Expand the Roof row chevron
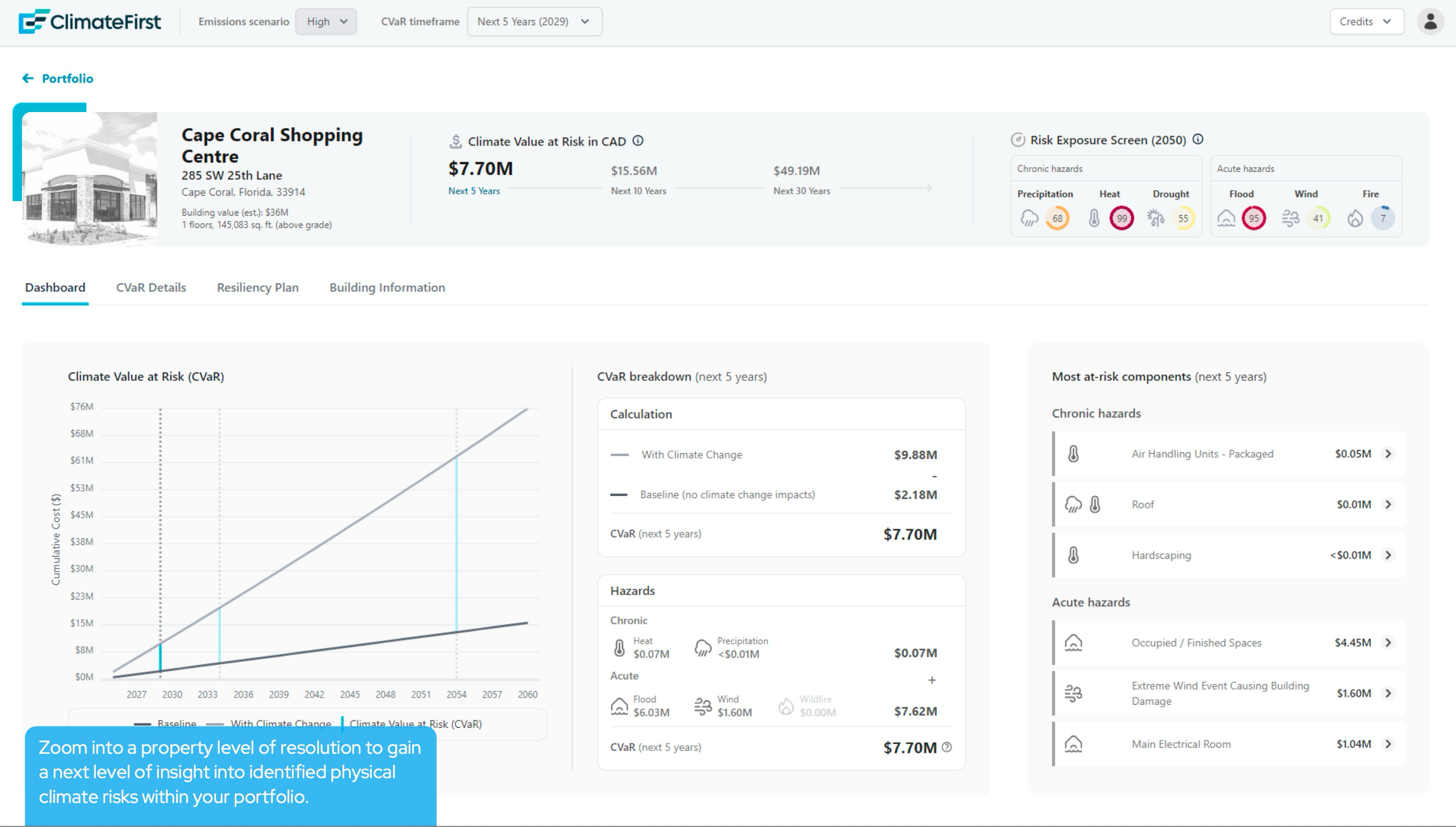Image resolution: width=1456 pixels, height=827 pixels. coord(1389,504)
